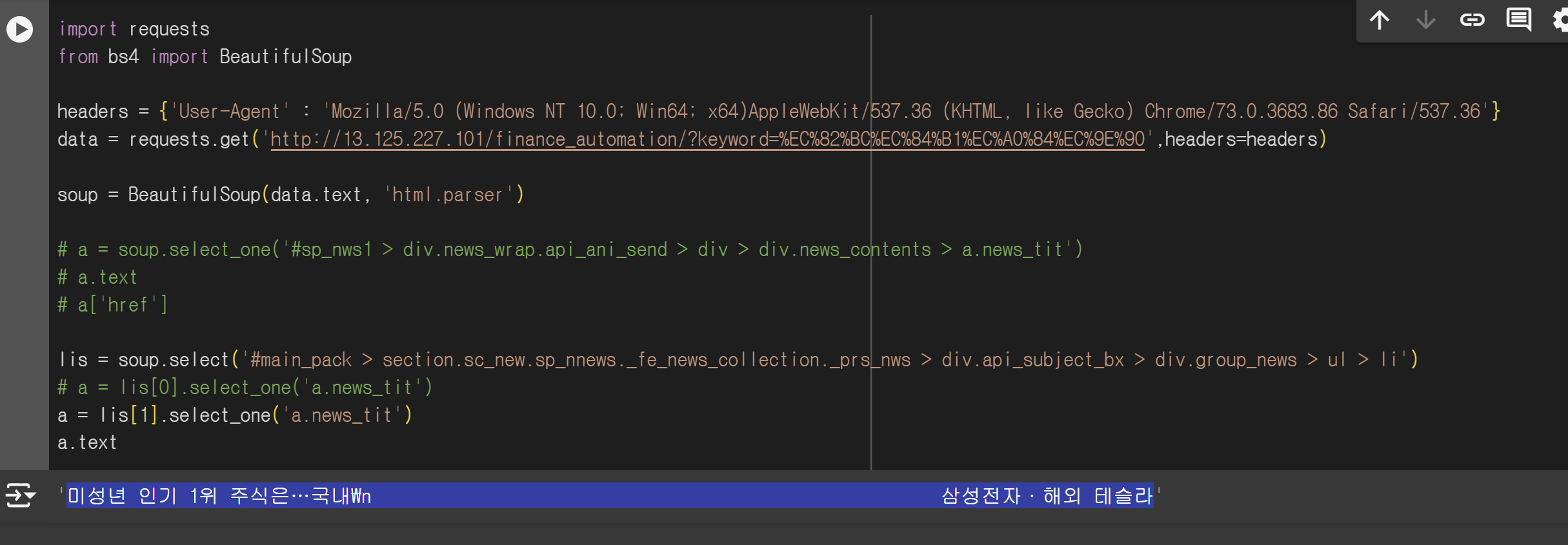Move cell down with the down arrow
The width and height of the screenshot is (1568, 545).
pyautogui.click(x=1426, y=20)
